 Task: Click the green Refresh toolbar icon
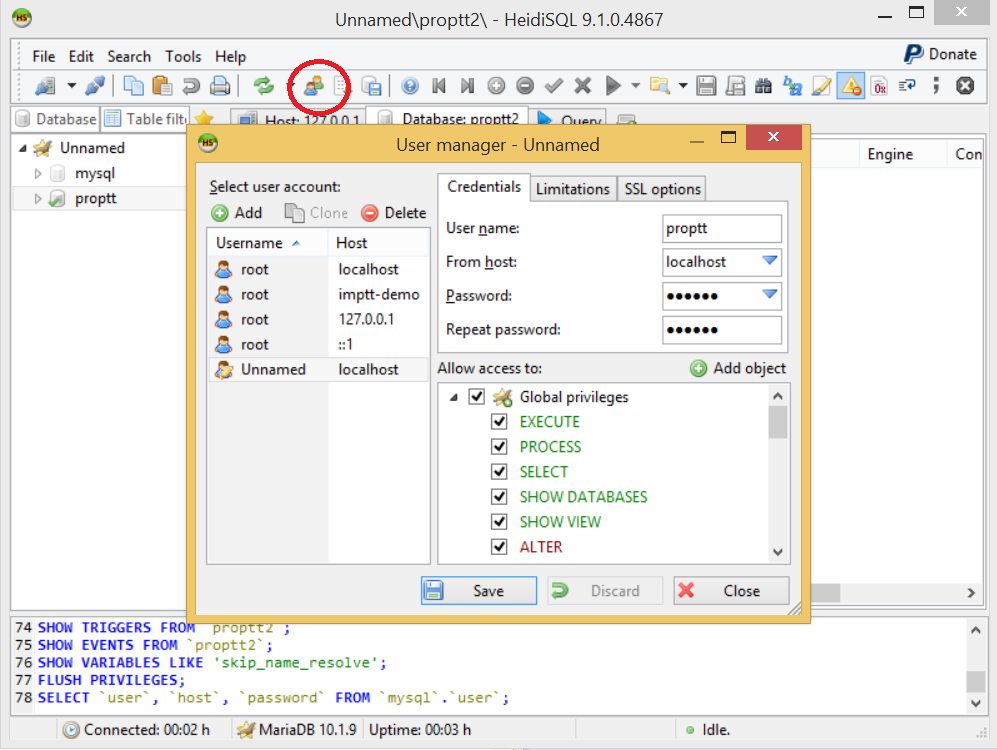tap(263, 86)
